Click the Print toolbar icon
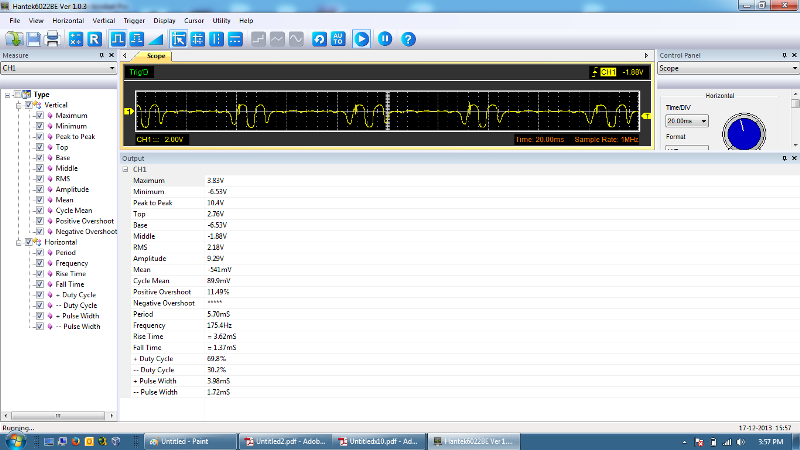The width and height of the screenshot is (800, 450). coord(52,39)
